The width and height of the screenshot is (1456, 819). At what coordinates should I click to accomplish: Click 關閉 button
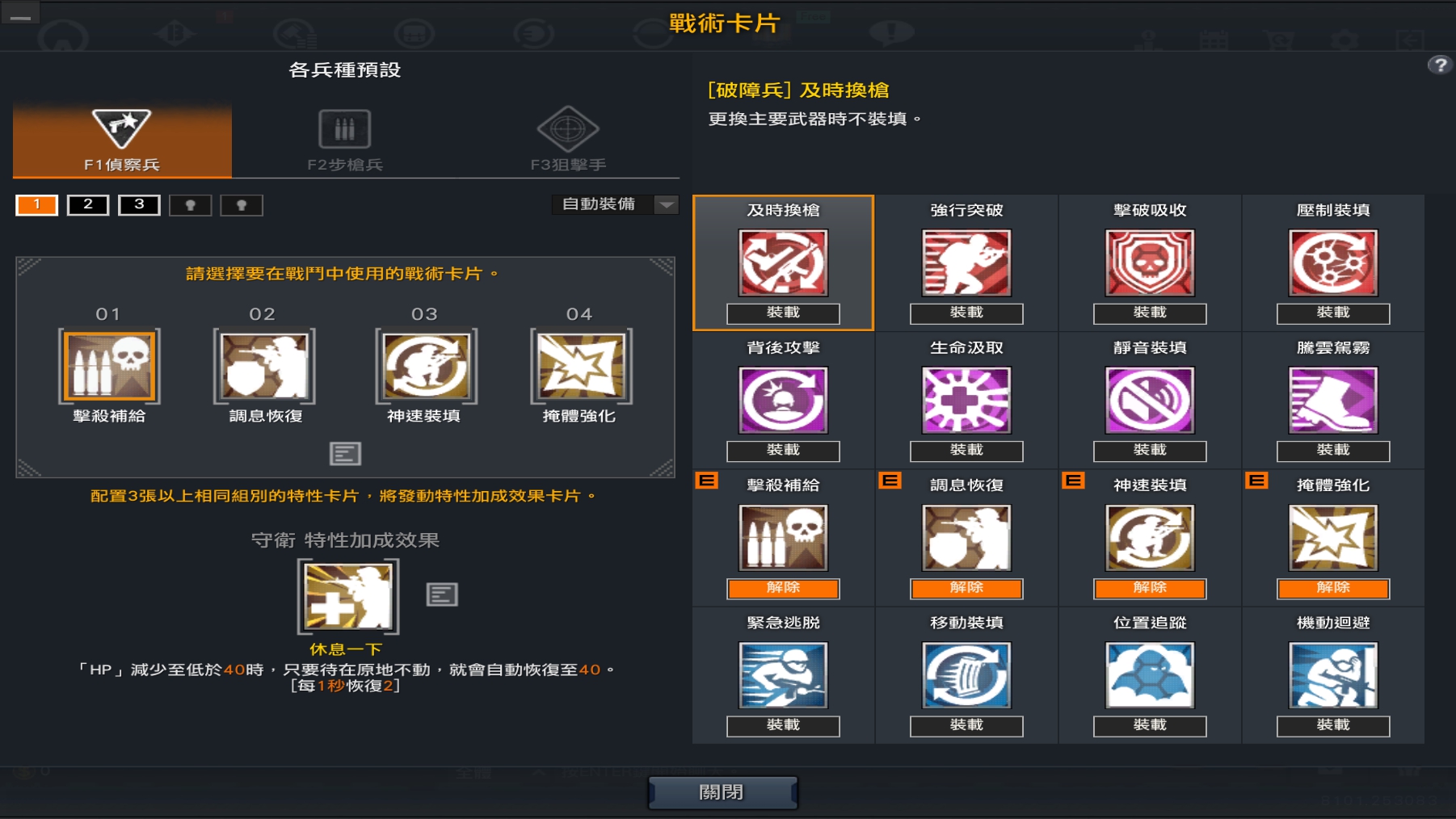[722, 792]
